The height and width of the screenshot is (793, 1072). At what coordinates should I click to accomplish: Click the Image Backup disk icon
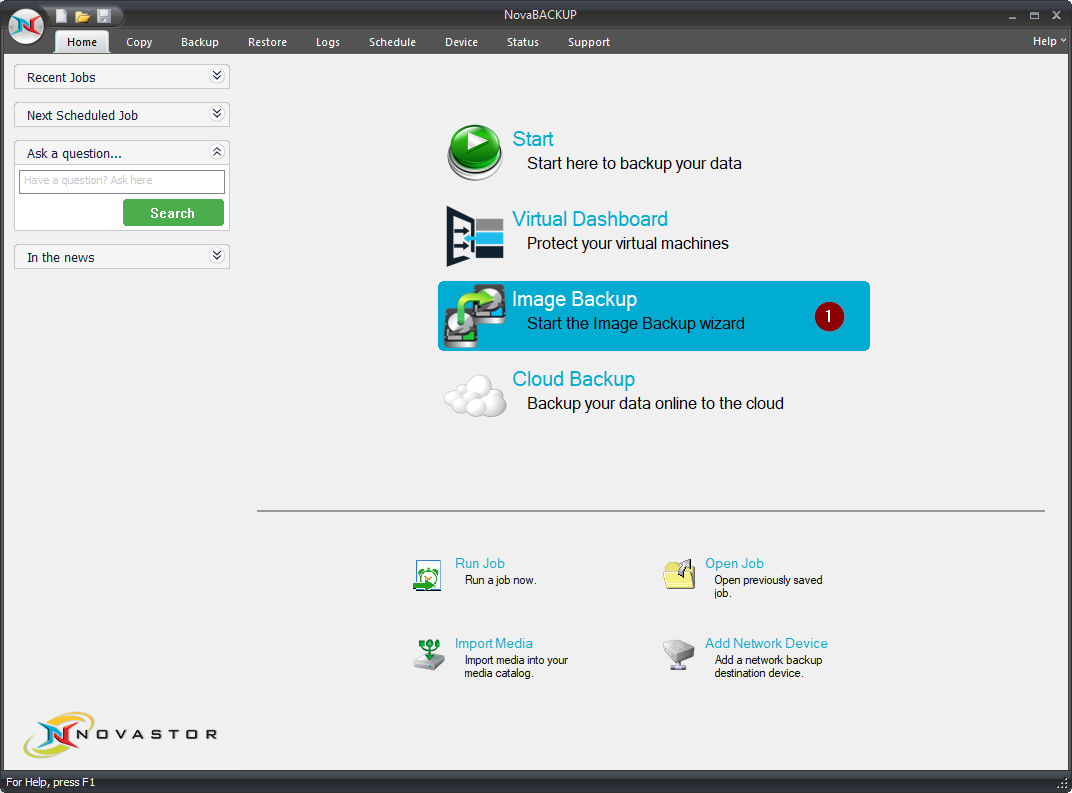pyautogui.click(x=474, y=316)
